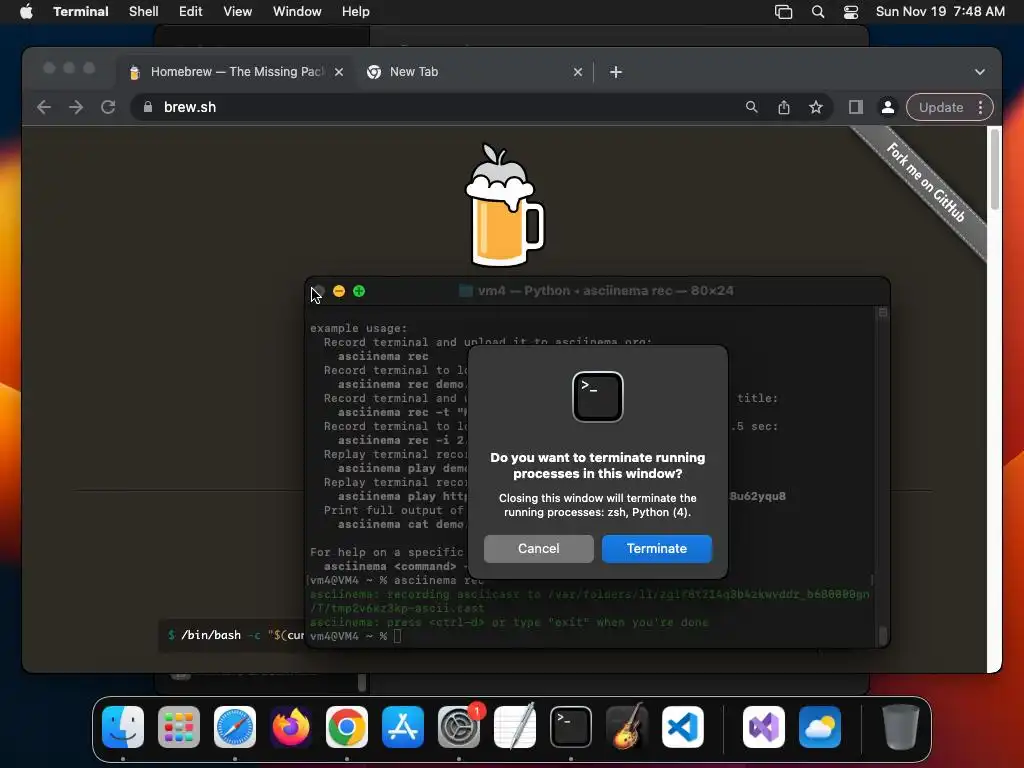Open System Settings from the Dock
Viewport: 1024px width, 768px height.
coord(459,727)
